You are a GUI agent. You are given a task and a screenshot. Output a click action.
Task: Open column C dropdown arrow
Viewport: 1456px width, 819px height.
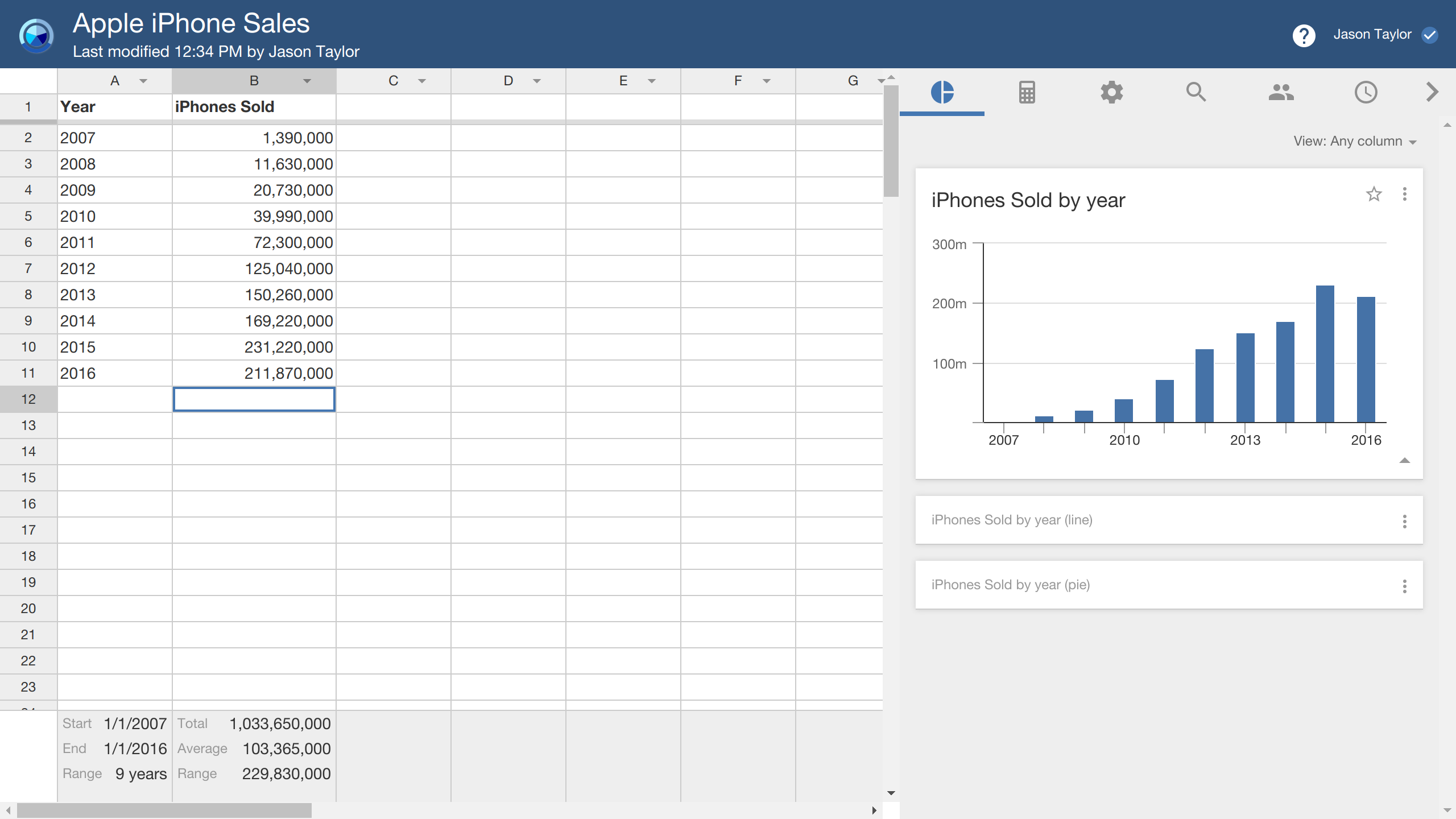[x=422, y=81]
